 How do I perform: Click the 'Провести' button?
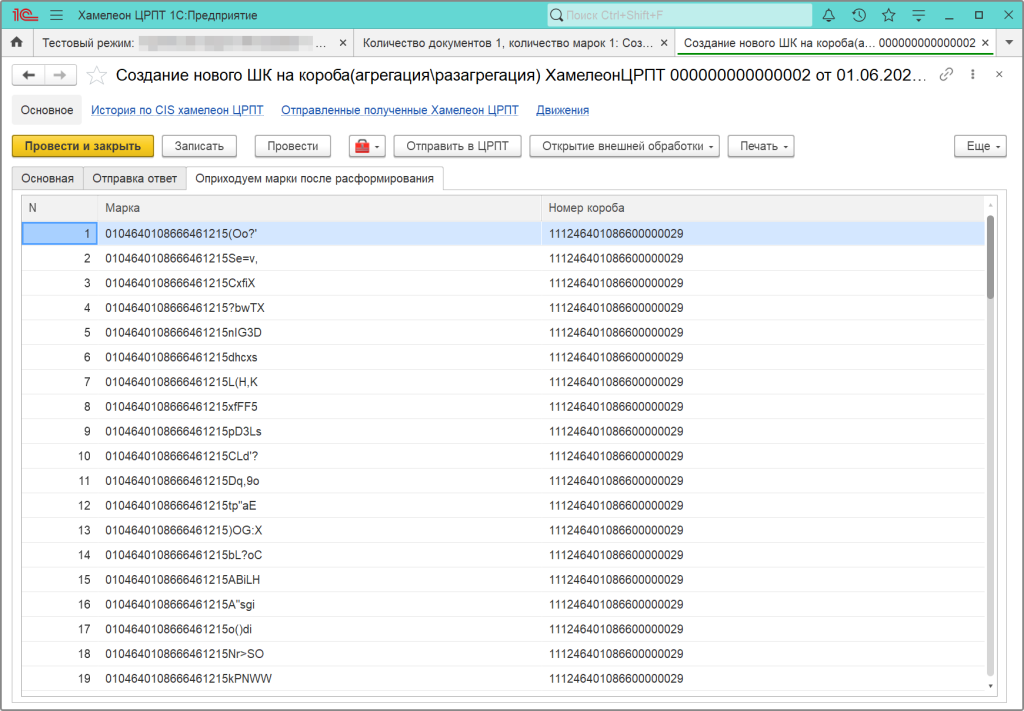[293, 146]
